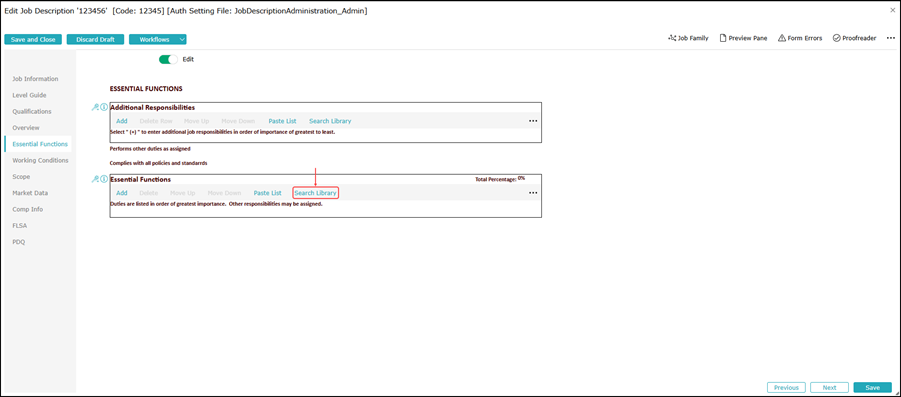Go to Market Data section

(30, 193)
